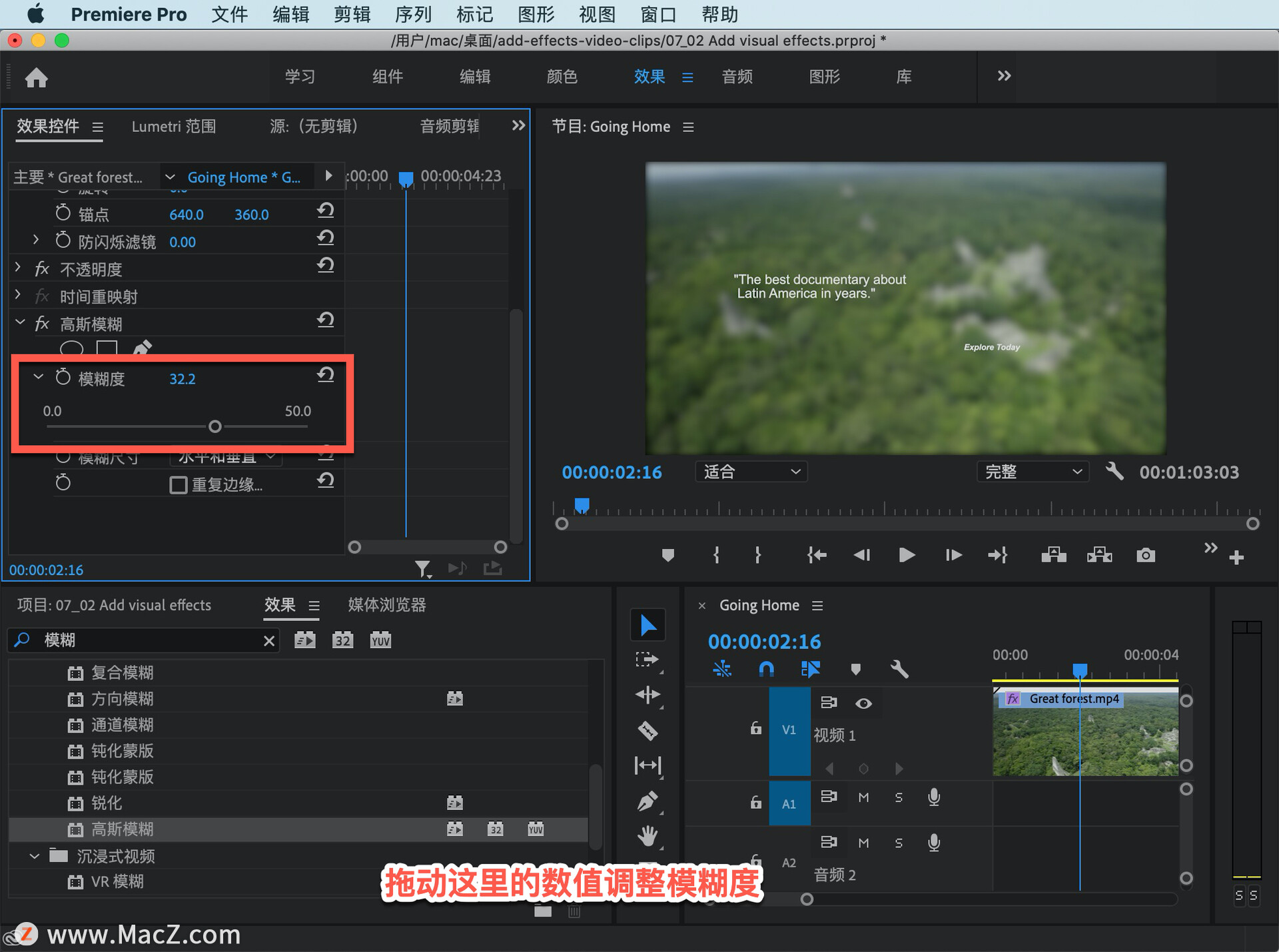Switch to the 颜色 workspace
This screenshot has width=1279, height=952.
[562, 77]
